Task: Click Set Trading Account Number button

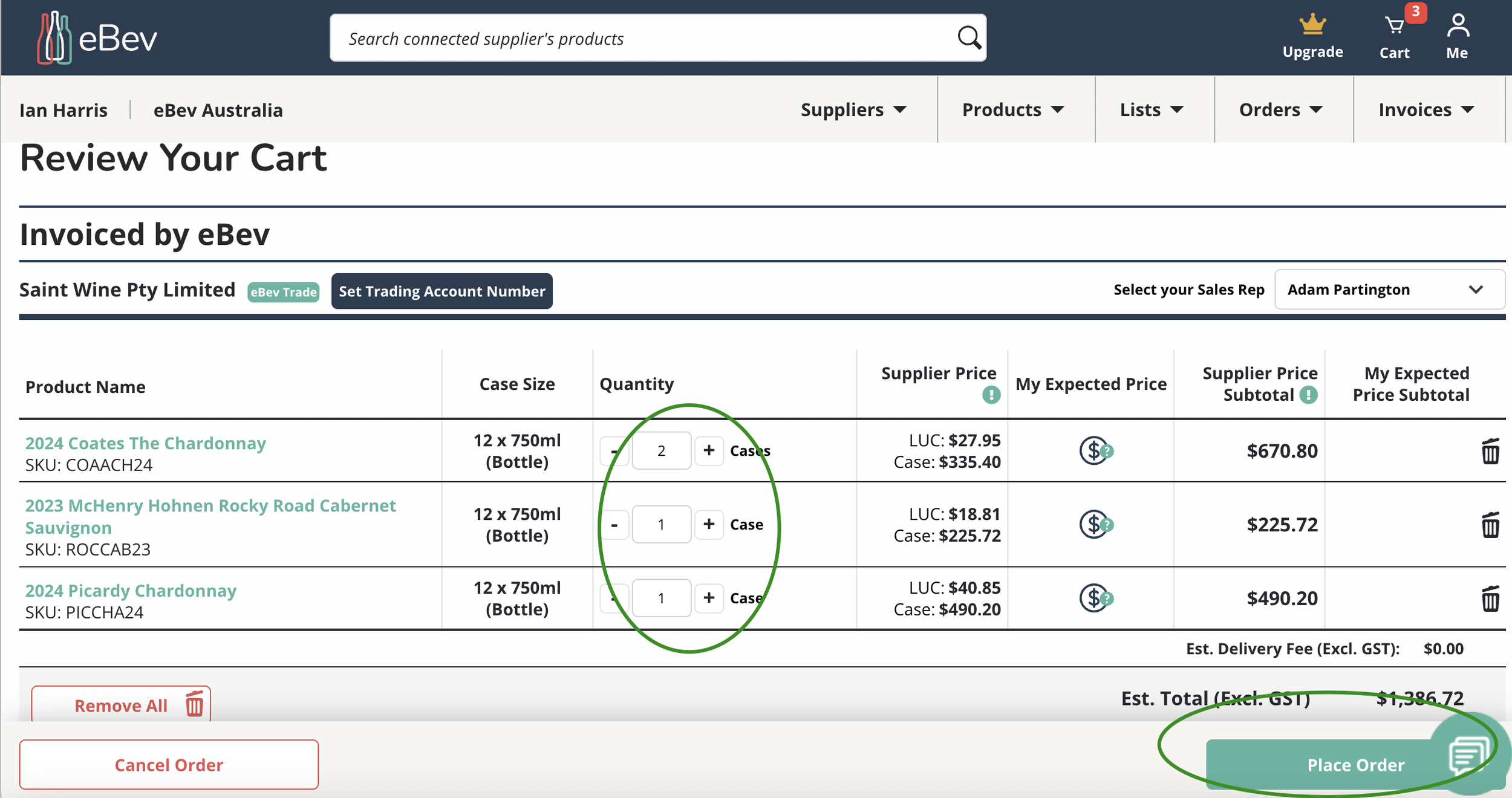Action: pyautogui.click(x=442, y=291)
